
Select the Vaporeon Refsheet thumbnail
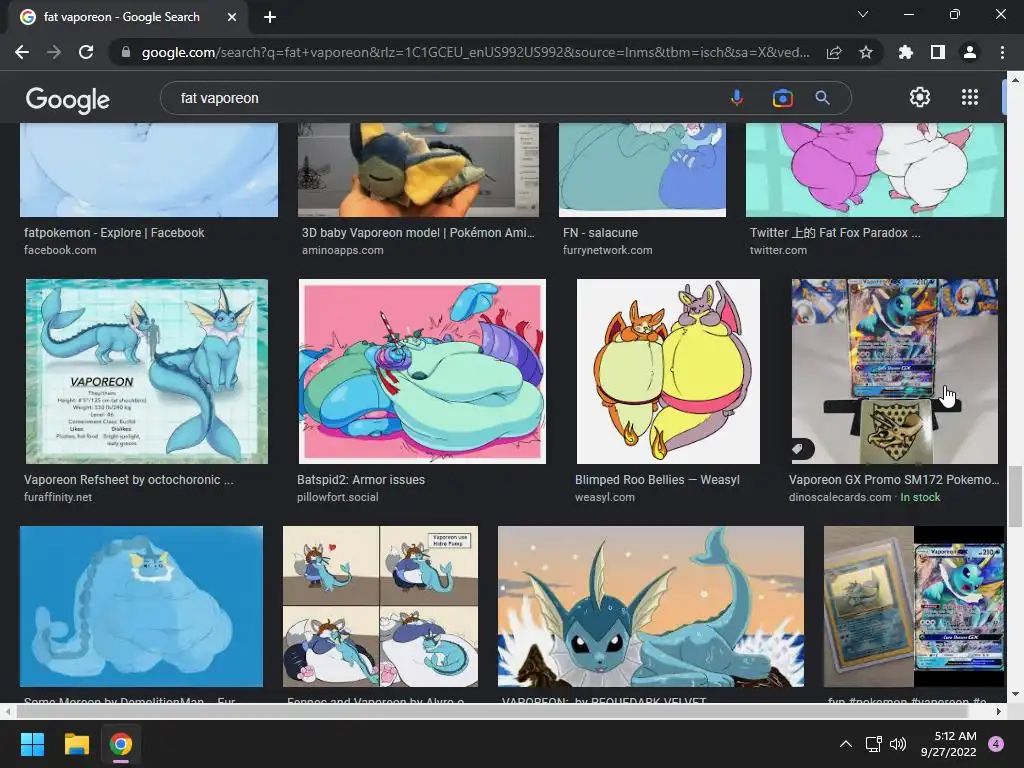pos(147,371)
